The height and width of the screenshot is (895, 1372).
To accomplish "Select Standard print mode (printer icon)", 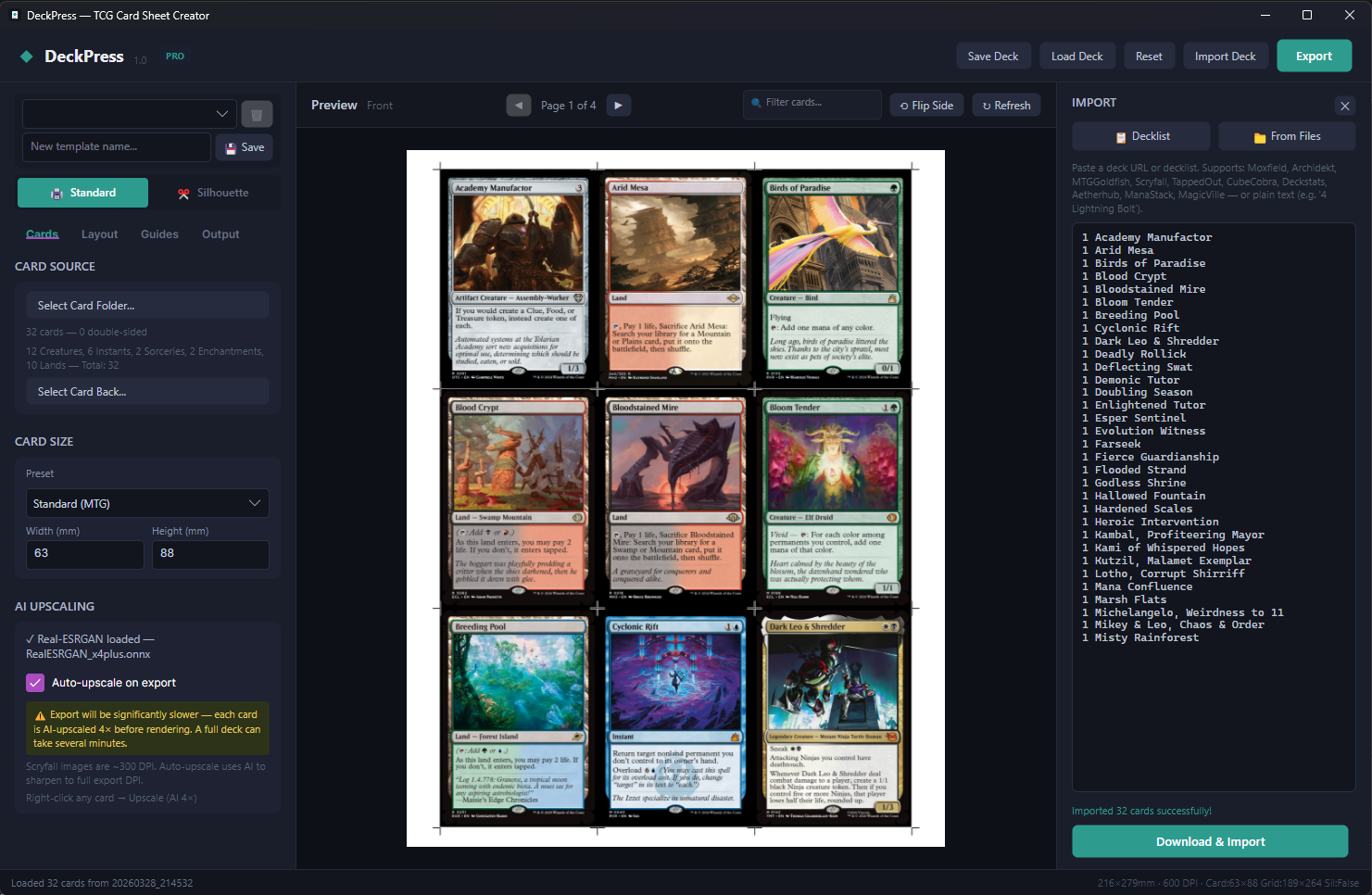I will coord(82,192).
